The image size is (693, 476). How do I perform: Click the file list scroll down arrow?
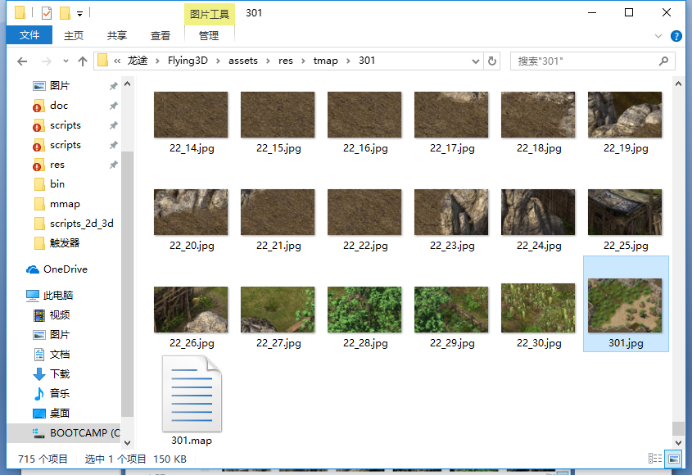pyautogui.click(x=678, y=442)
